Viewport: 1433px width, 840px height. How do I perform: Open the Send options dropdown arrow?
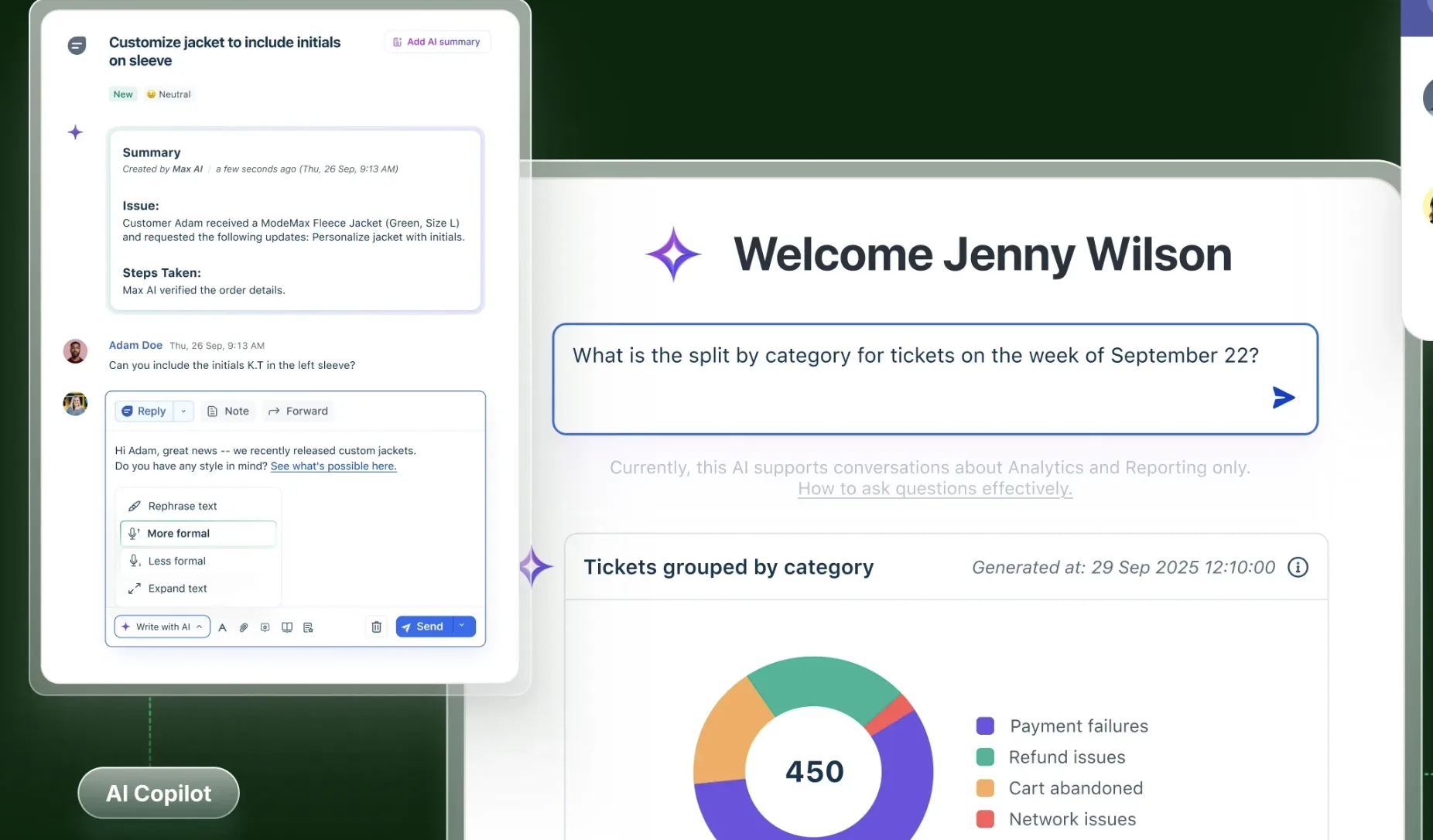(462, 626)
